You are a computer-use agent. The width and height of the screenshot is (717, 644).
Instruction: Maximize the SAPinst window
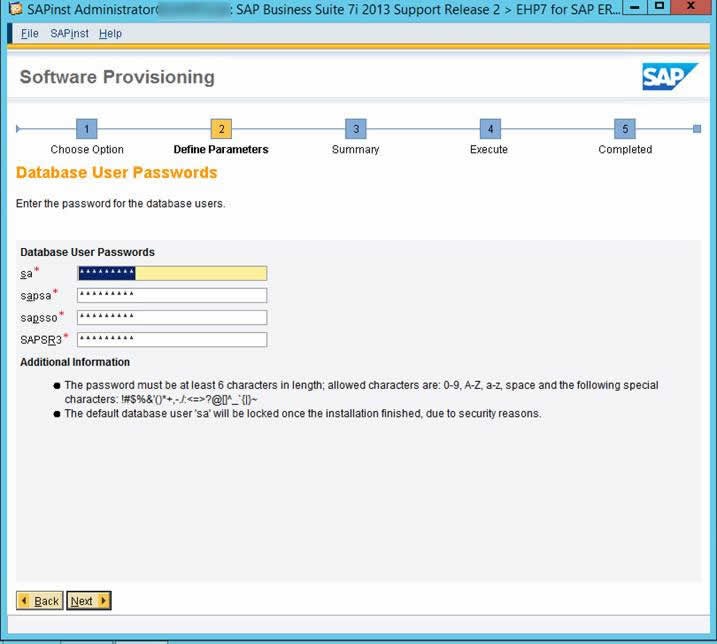pos(659,7)
